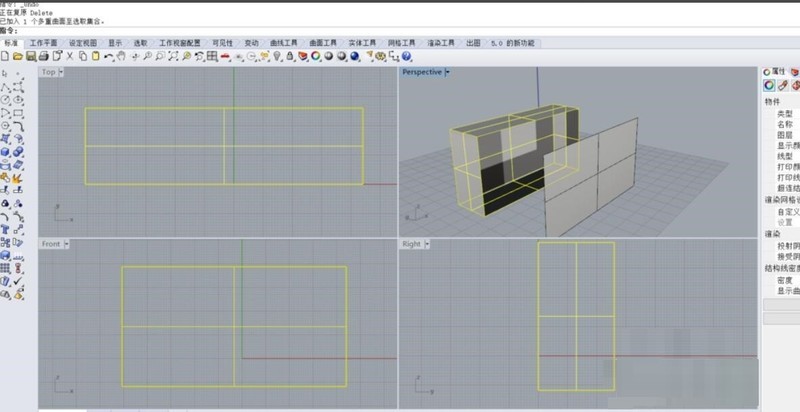800x412 pixels.
Task: Click the Open folder icon
Action: [18, 56]
